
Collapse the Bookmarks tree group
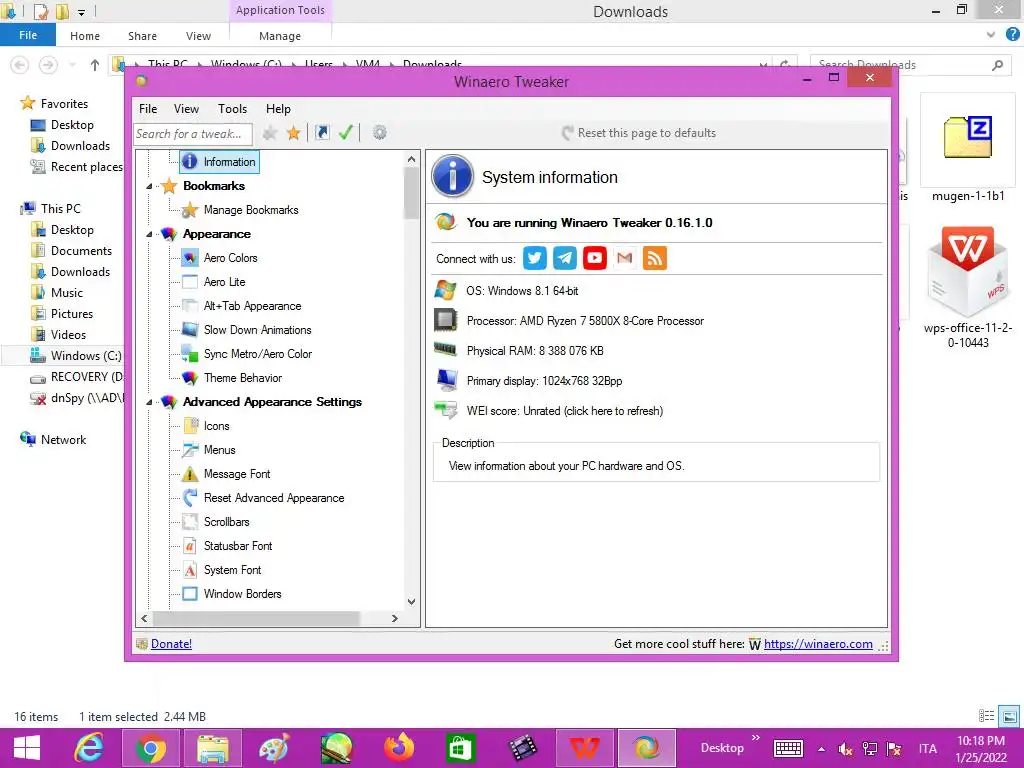[150, 187]
